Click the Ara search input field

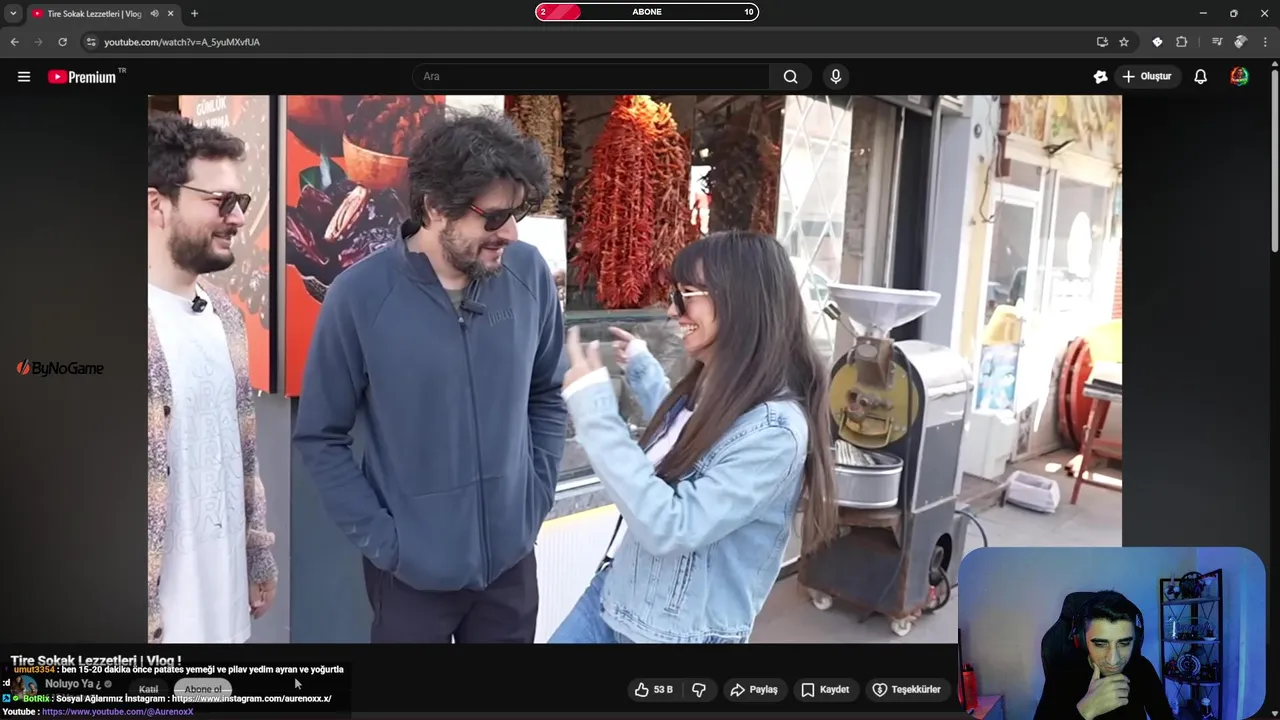point(591,77)
